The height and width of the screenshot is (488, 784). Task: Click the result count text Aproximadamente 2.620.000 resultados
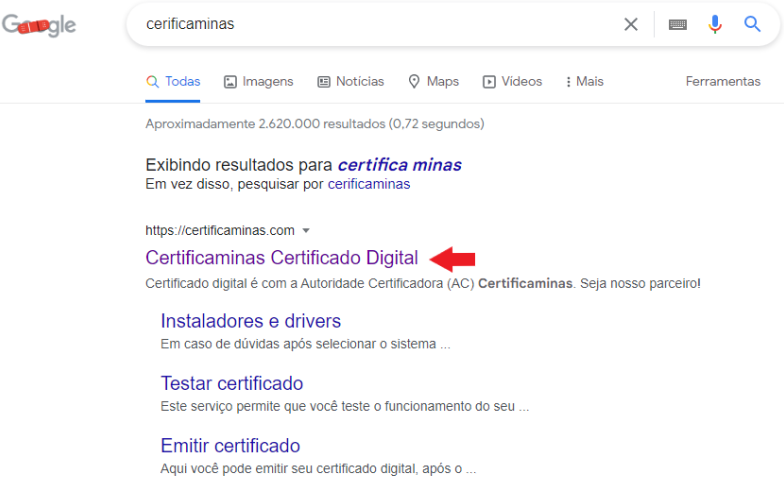[x=266, y=124]
